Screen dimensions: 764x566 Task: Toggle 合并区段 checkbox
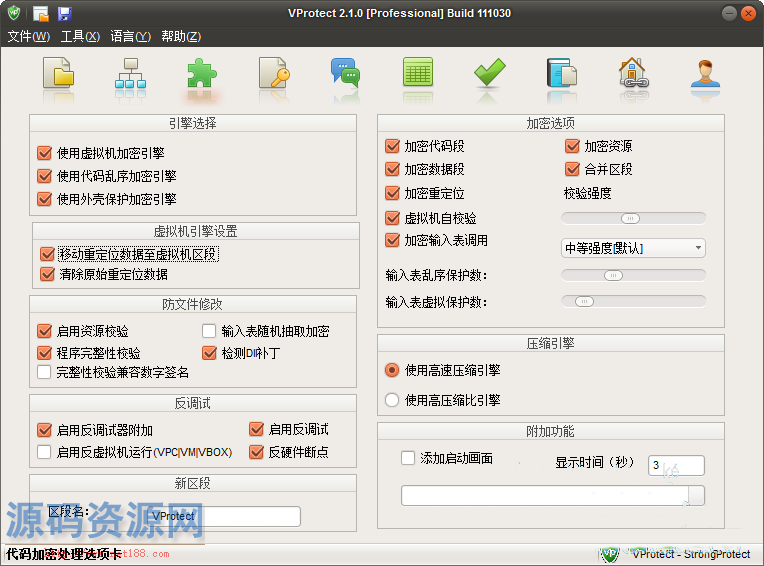pos(572,169)
